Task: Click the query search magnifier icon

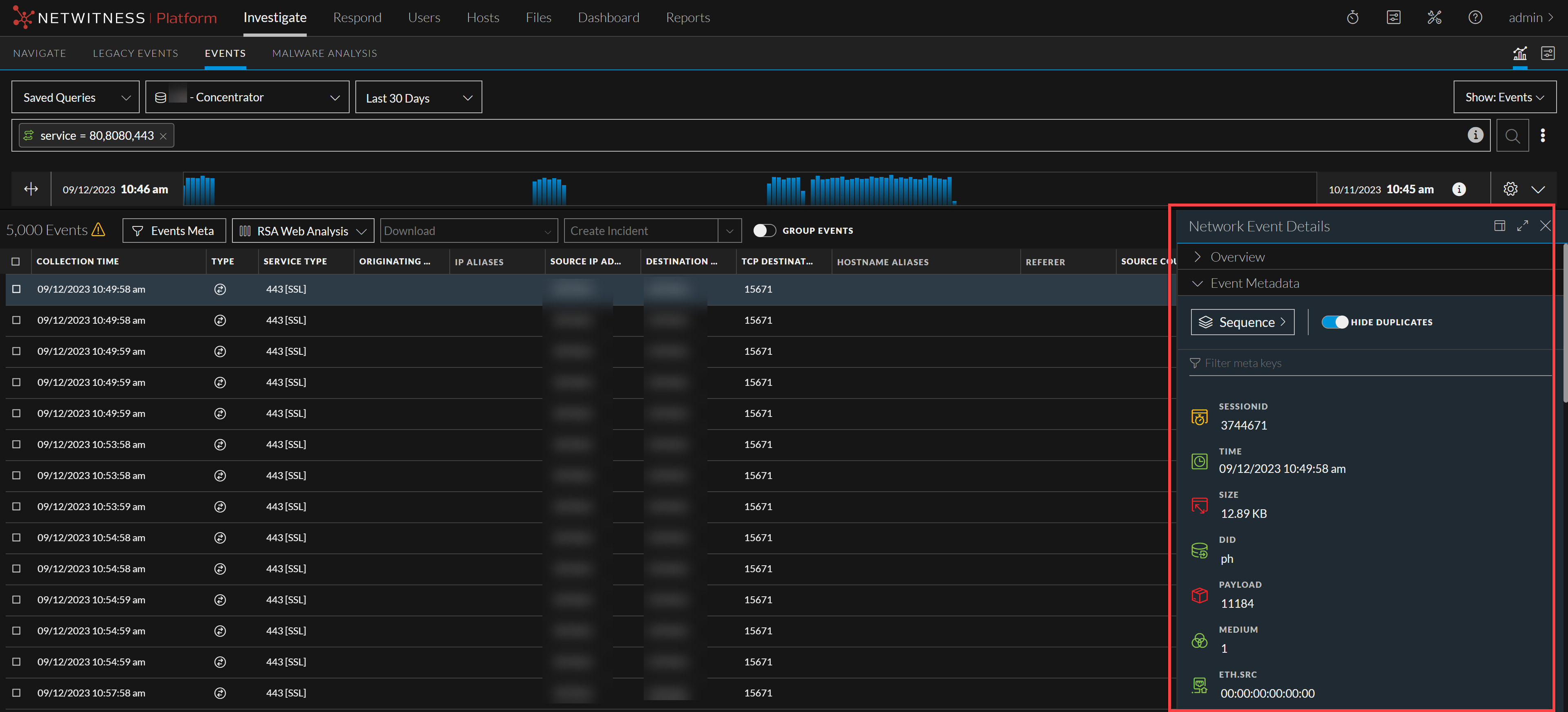Action: click(1512, 136)
